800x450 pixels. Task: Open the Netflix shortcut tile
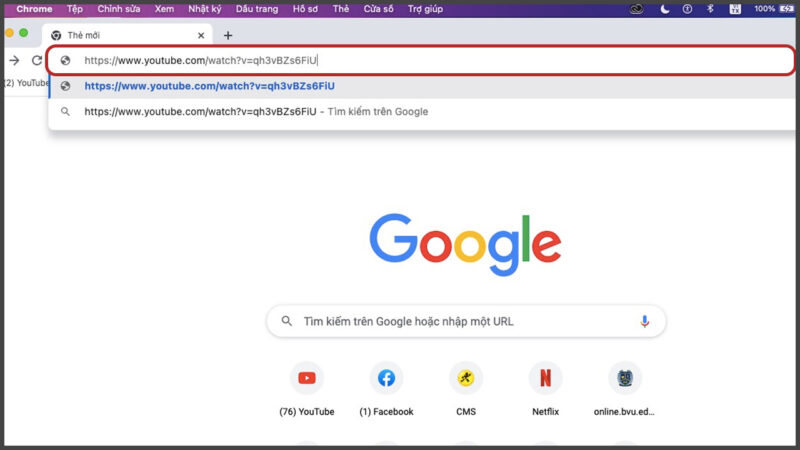(x=545, y=378)
